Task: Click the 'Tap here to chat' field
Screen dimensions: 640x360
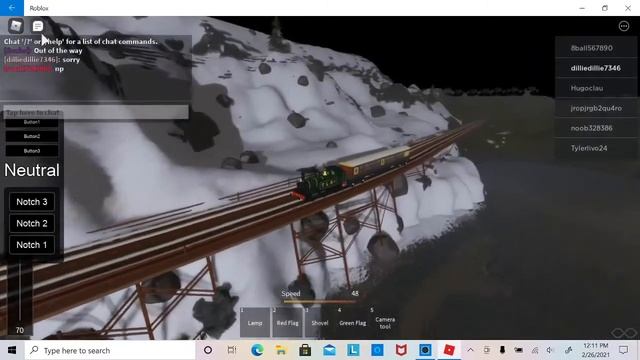Action: tap(96, 112)
